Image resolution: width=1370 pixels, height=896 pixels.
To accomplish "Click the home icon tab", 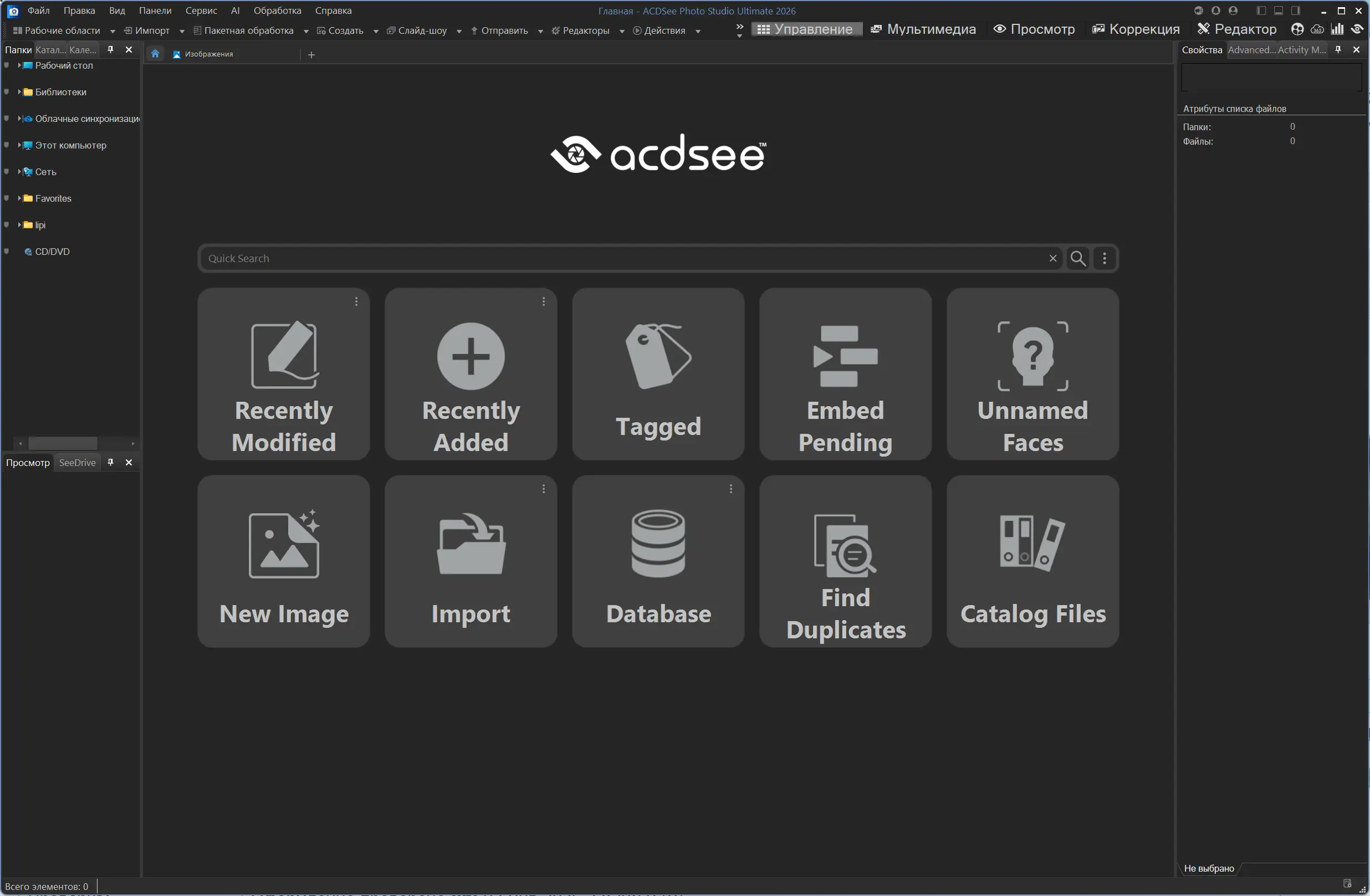I will [155, 54].
